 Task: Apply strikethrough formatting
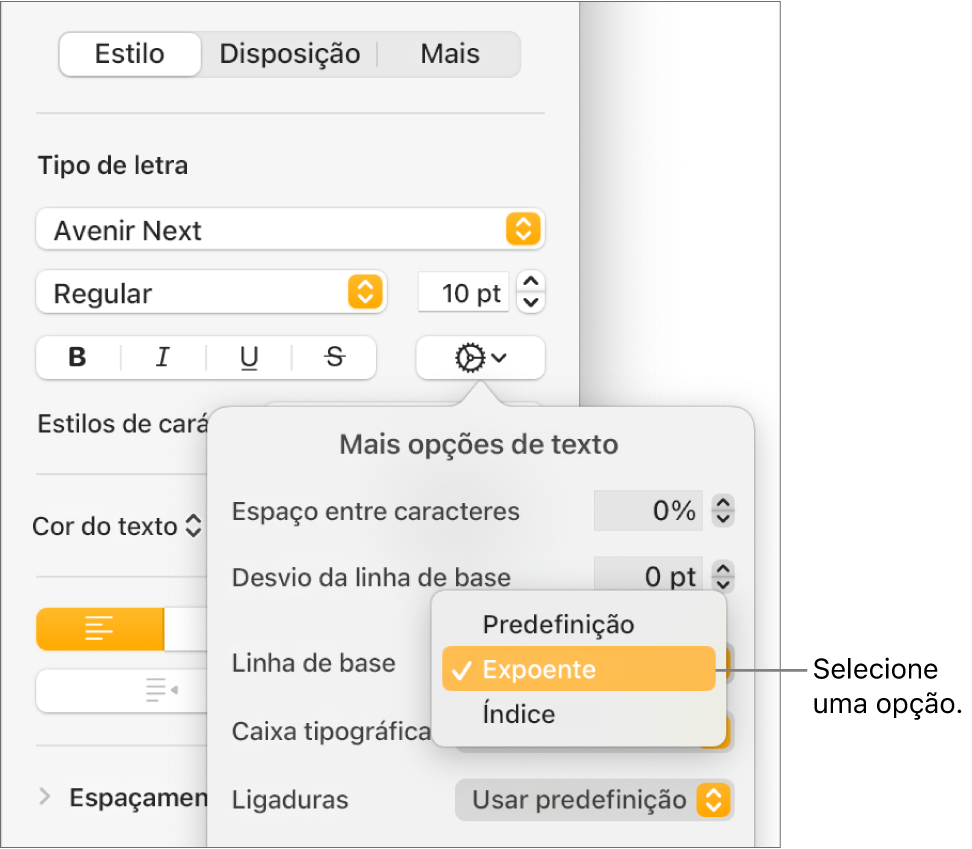pyautogui.click(x=334, y=358)
